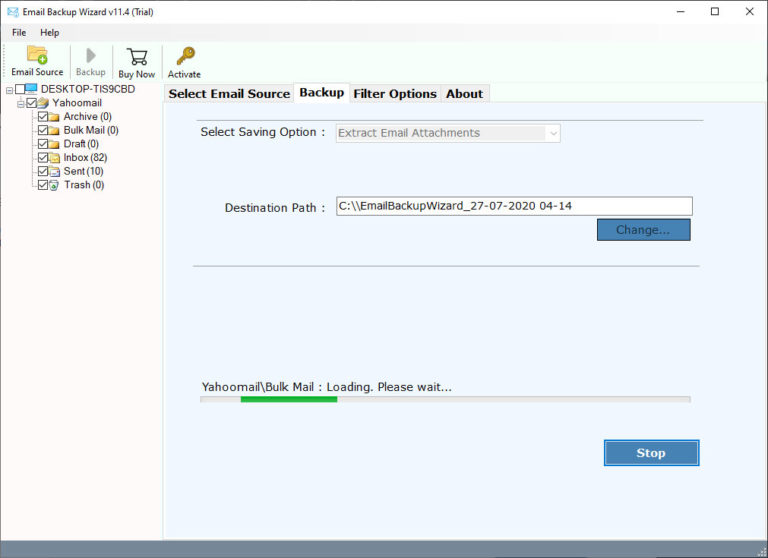Screen dimensions: 768x558
Task: Open the Buy Now cart icon
Action: 137,57
